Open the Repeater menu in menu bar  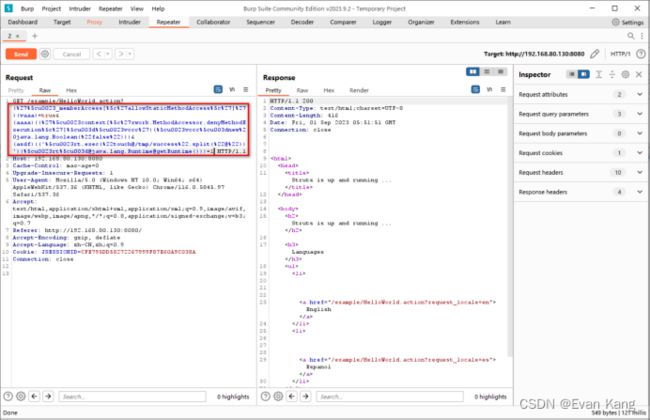(110, 9)
